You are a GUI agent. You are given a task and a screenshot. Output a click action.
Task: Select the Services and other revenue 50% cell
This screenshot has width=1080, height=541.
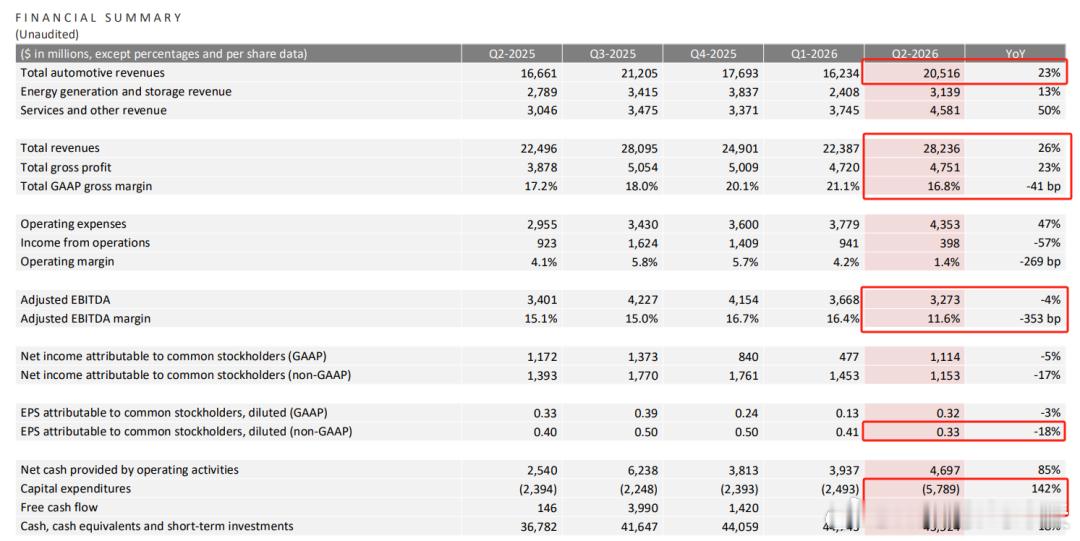click(1049, 110)
